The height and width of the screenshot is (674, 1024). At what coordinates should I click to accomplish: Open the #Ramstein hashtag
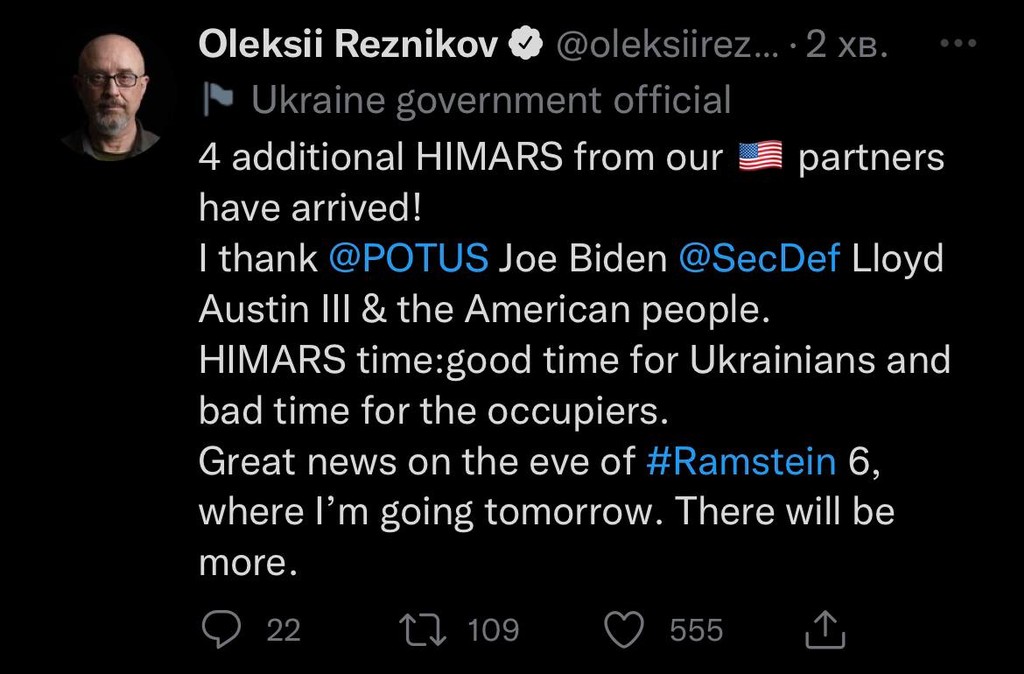coord(741,461)
